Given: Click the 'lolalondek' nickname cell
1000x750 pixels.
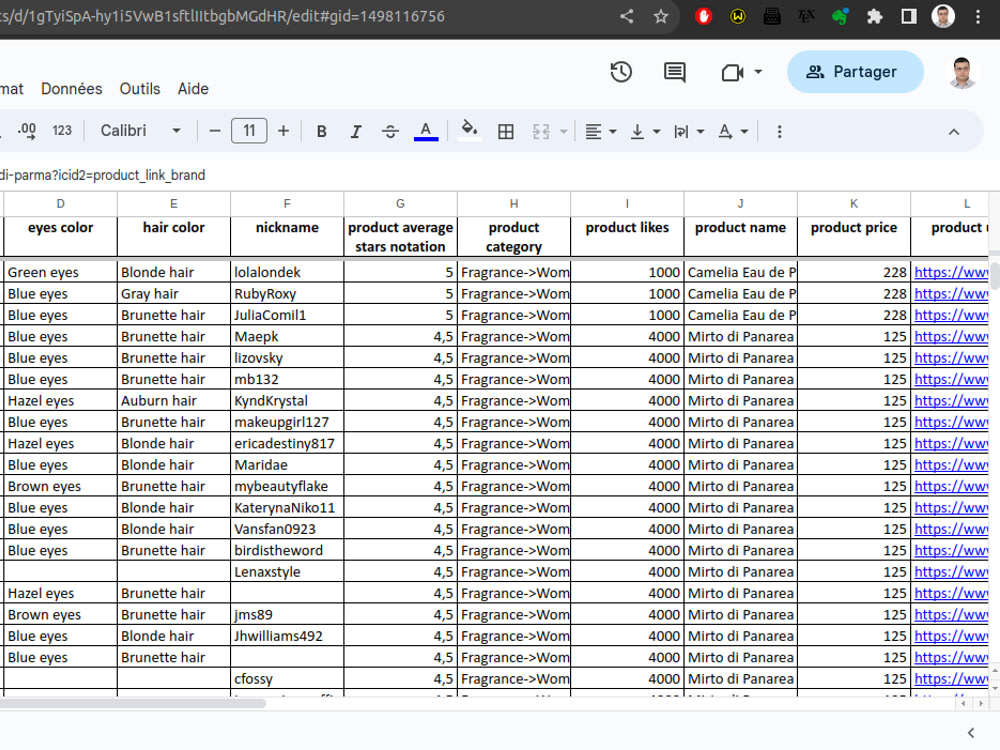Looking at the screenshot, I should (x=287, y=272).
